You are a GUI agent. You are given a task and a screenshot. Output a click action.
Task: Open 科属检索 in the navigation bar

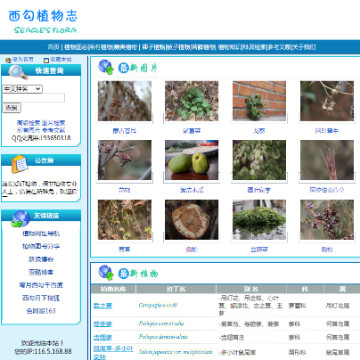coord(254,47)
